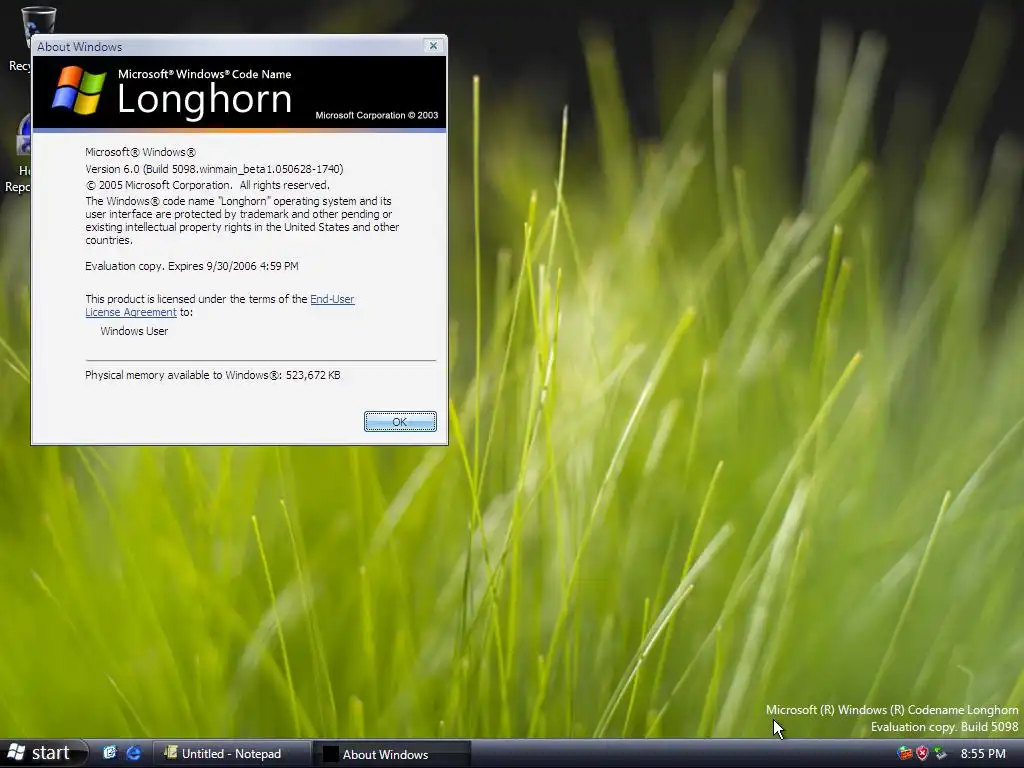Click OK in the About Windows dialog

click(400, 422)
